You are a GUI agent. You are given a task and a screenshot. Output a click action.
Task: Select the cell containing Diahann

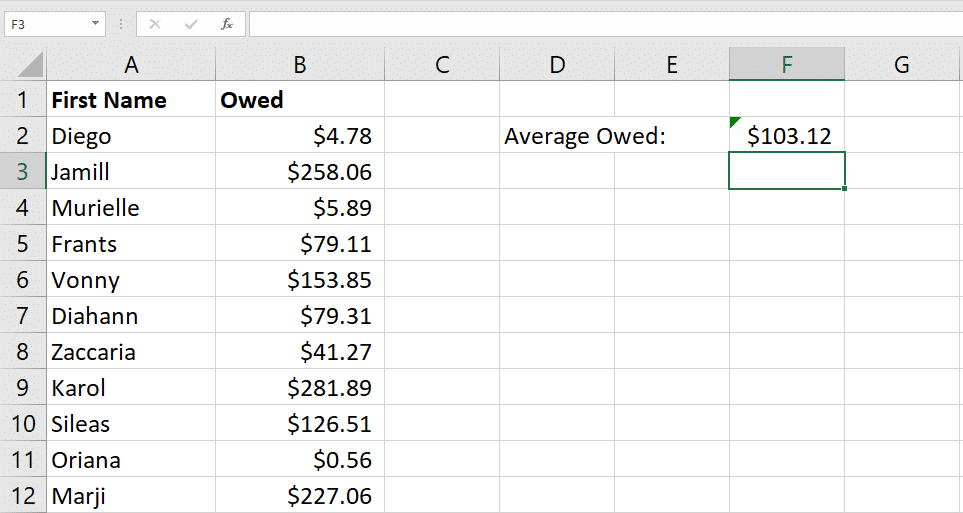pyautogui.click(x=131, y=315)
